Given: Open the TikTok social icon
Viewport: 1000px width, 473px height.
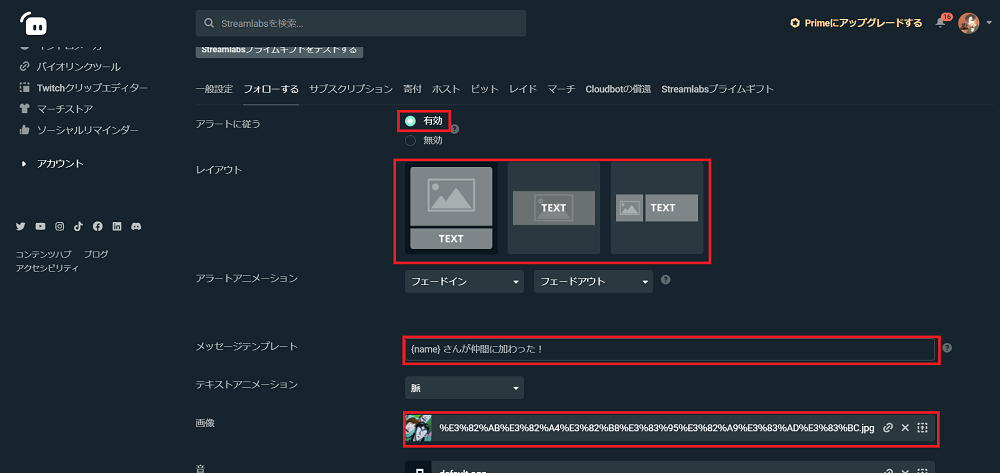Looking at the screenshot, I should 78,226.
